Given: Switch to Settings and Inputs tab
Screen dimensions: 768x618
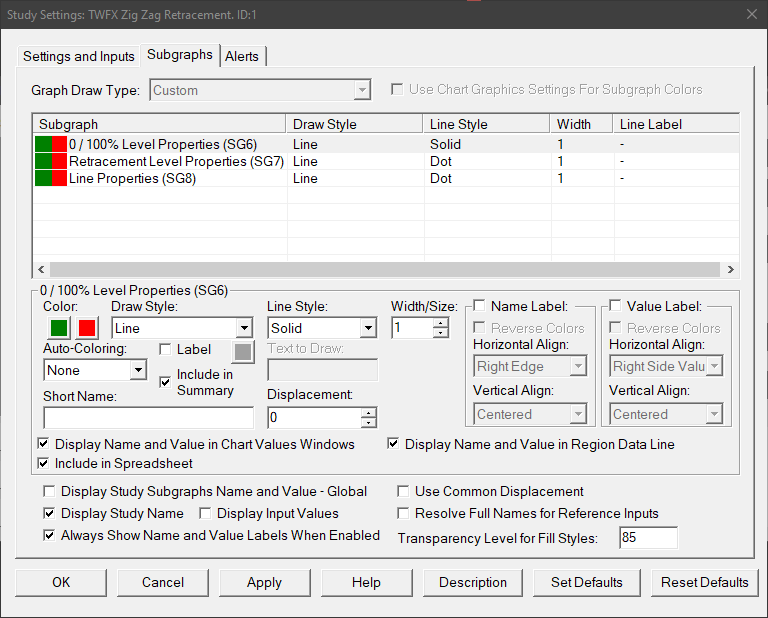Looking at the screenshot, I should pyautogui.click(x=79, y=56).
